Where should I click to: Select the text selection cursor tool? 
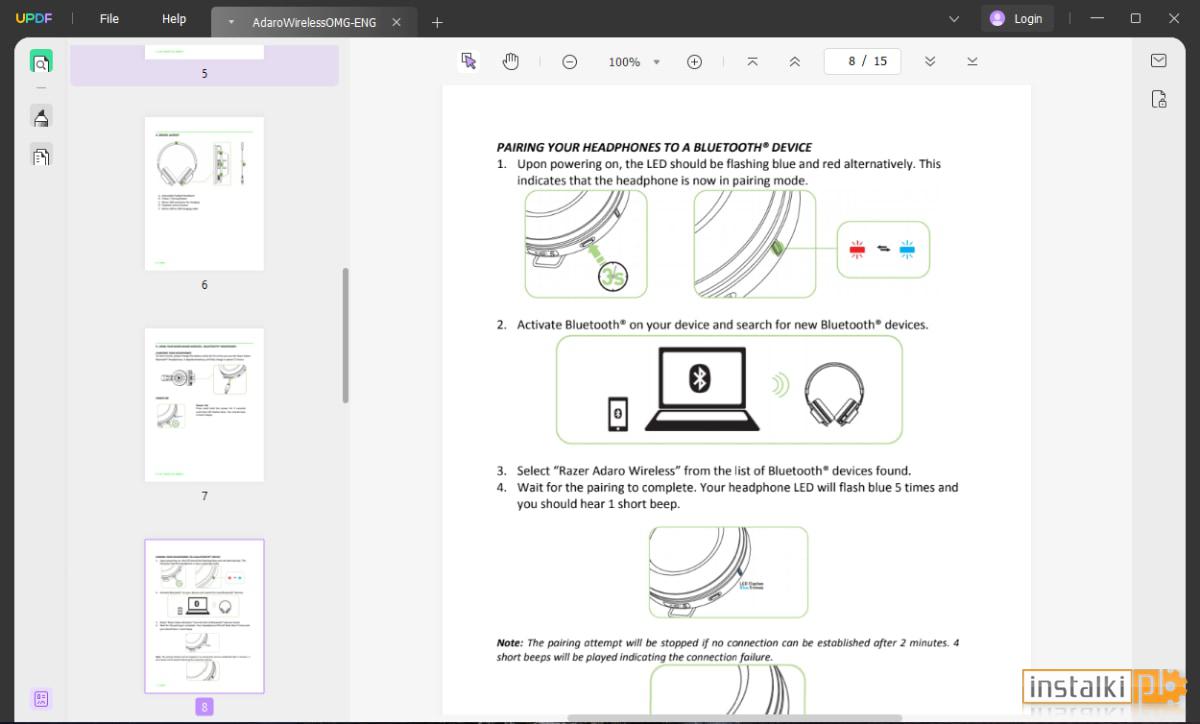tap(469, 62)
